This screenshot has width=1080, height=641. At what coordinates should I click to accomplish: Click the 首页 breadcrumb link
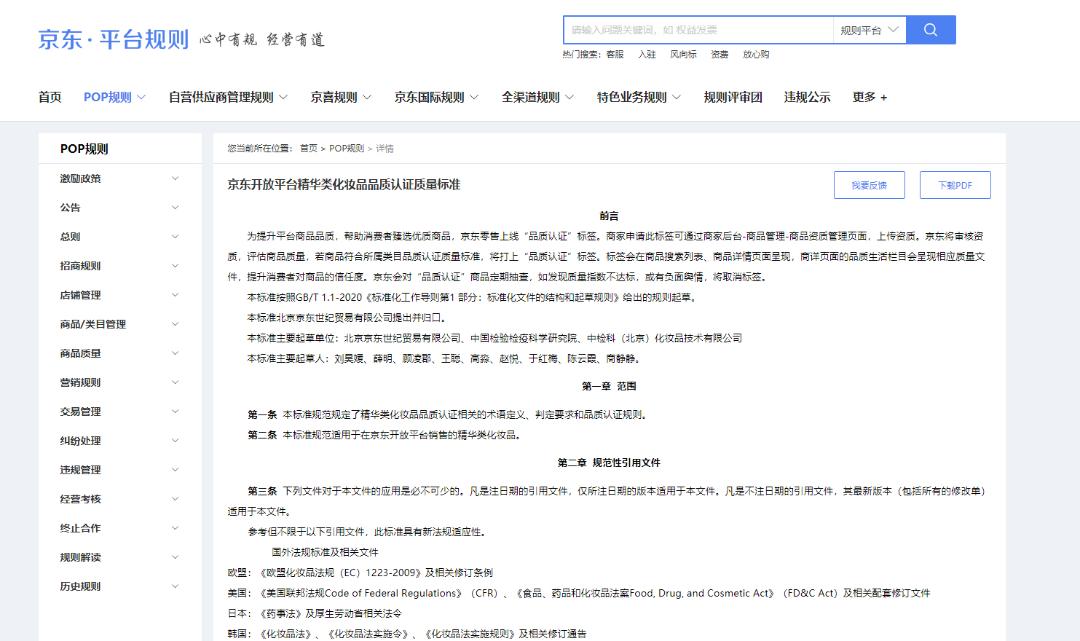pyautogui.click(x=308, y=148)
